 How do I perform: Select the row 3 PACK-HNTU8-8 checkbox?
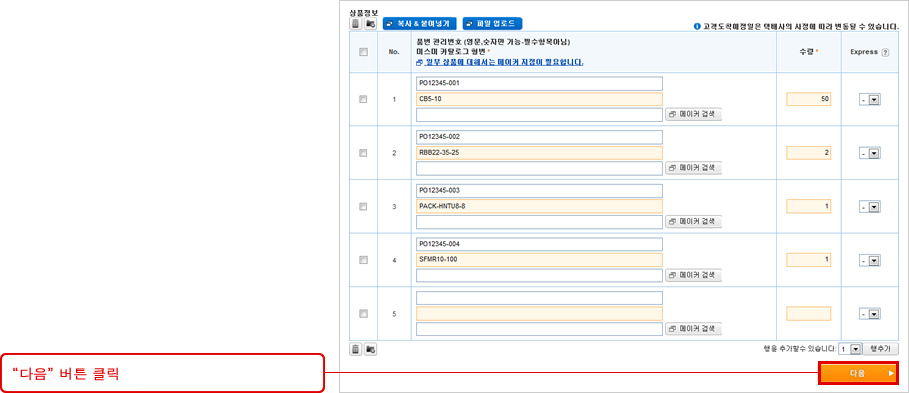[x=363, y=206]
